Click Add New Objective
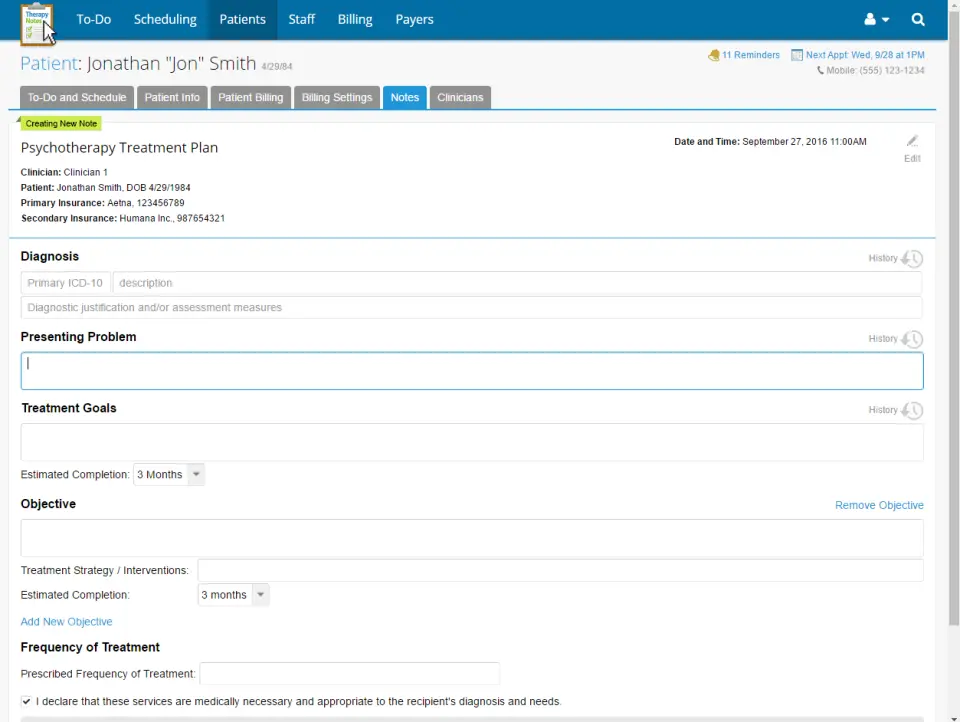960x722 pixels. [66, 621]
